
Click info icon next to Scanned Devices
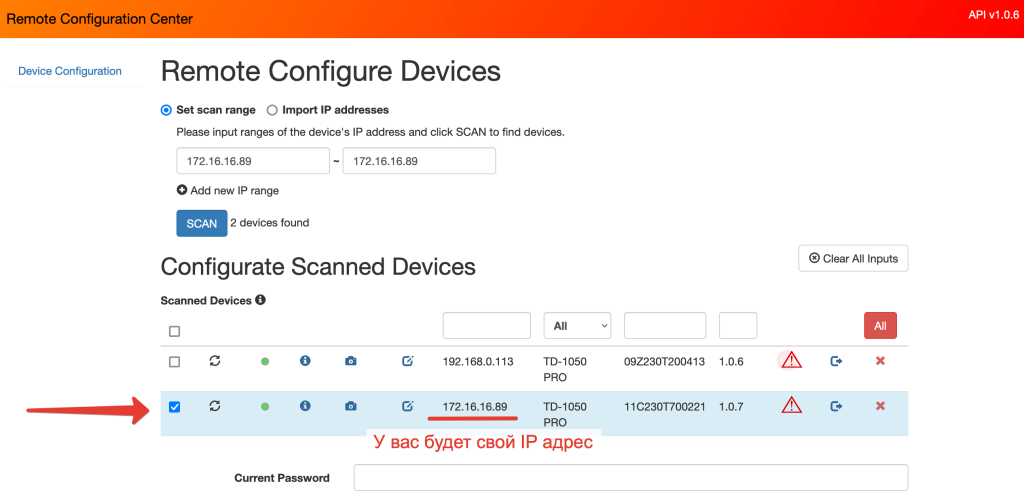260,300
